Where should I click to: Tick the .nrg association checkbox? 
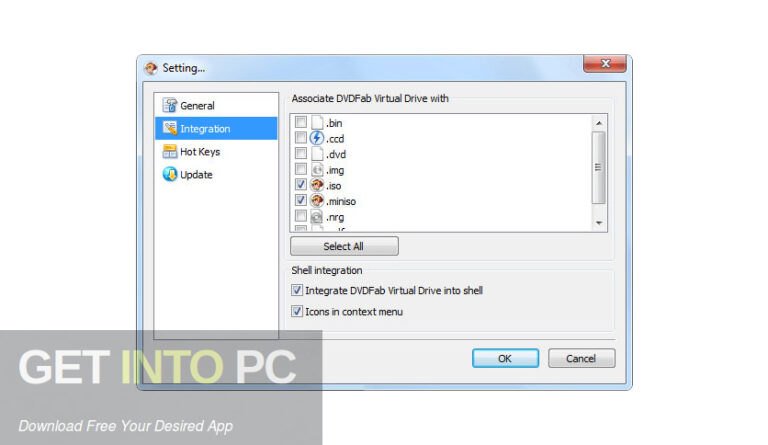(x=301, y=216)
